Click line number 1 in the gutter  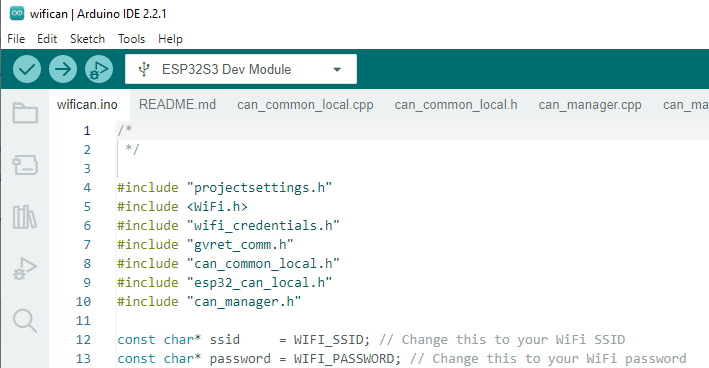coord(87,131)
